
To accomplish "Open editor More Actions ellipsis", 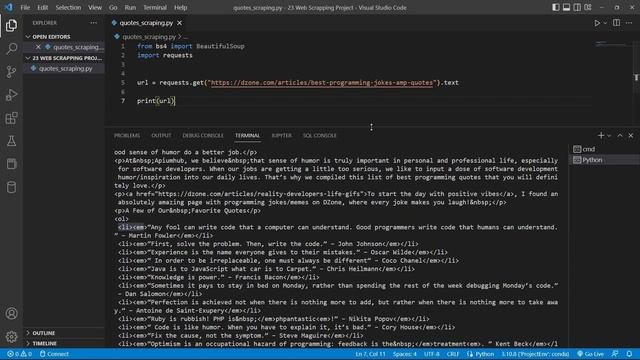I will (629, 23).
